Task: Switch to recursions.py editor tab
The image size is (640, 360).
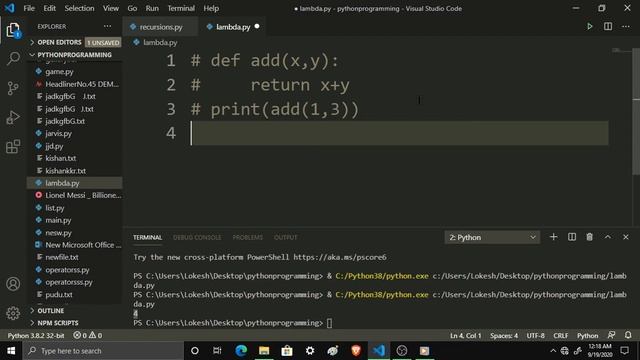Action: click(160, 27)
